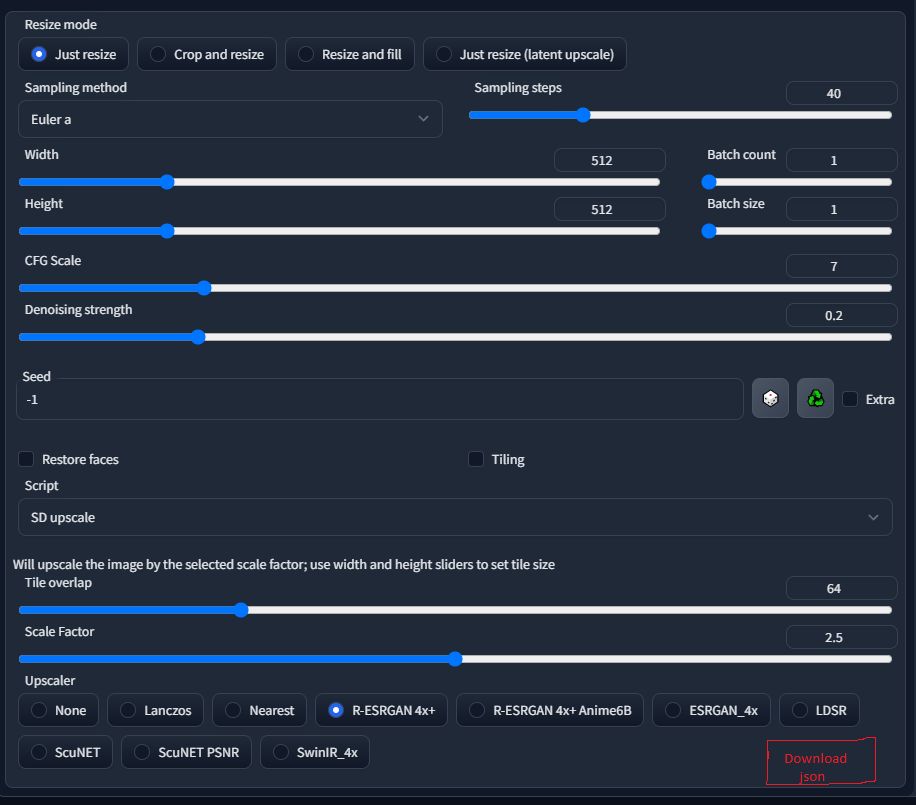Enable the Extra seed checkbox
The width and height of the screenshot is (916, 805).
coord(850,399)
